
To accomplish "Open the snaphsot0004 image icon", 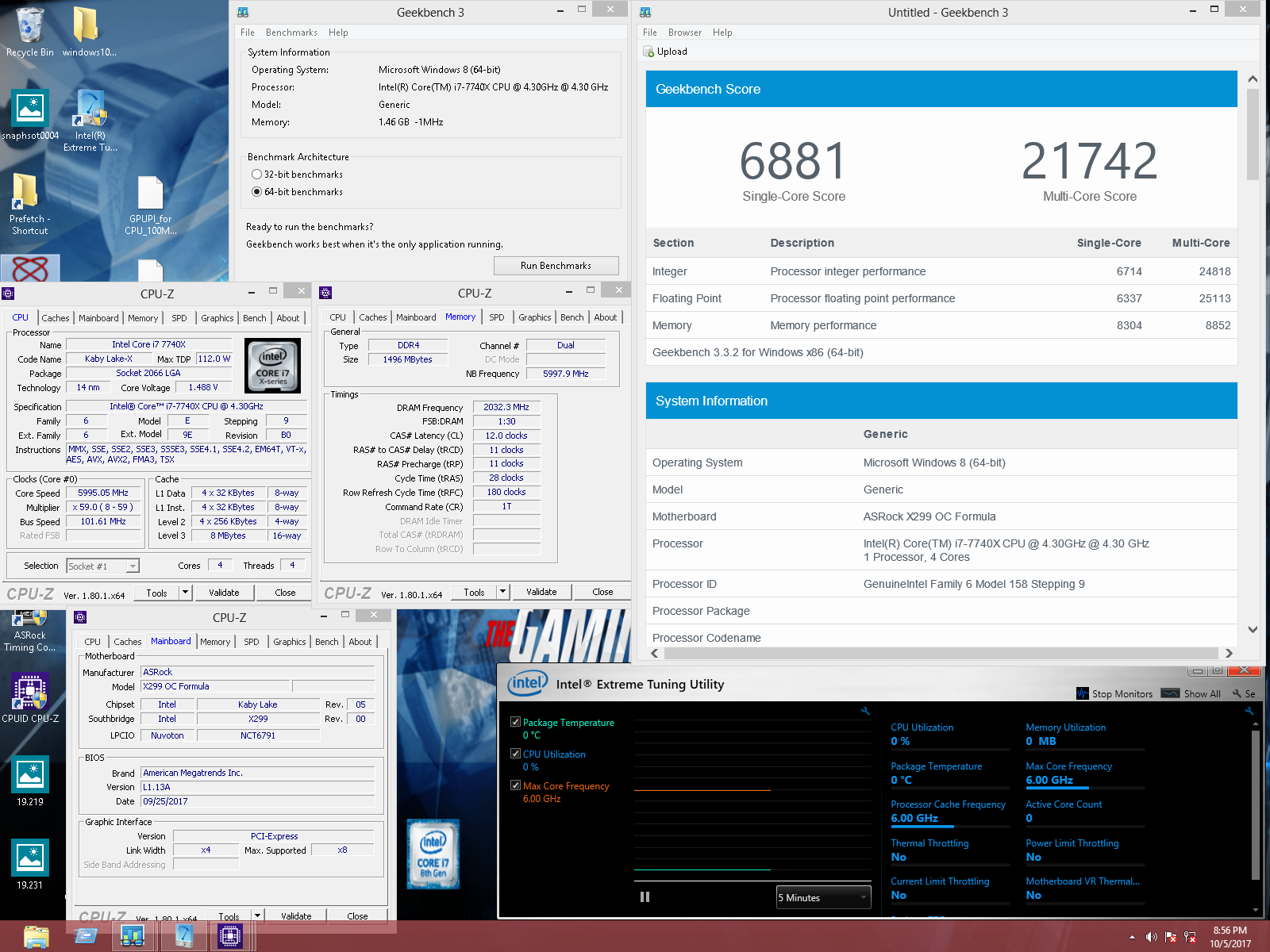I will click(29, 115).
